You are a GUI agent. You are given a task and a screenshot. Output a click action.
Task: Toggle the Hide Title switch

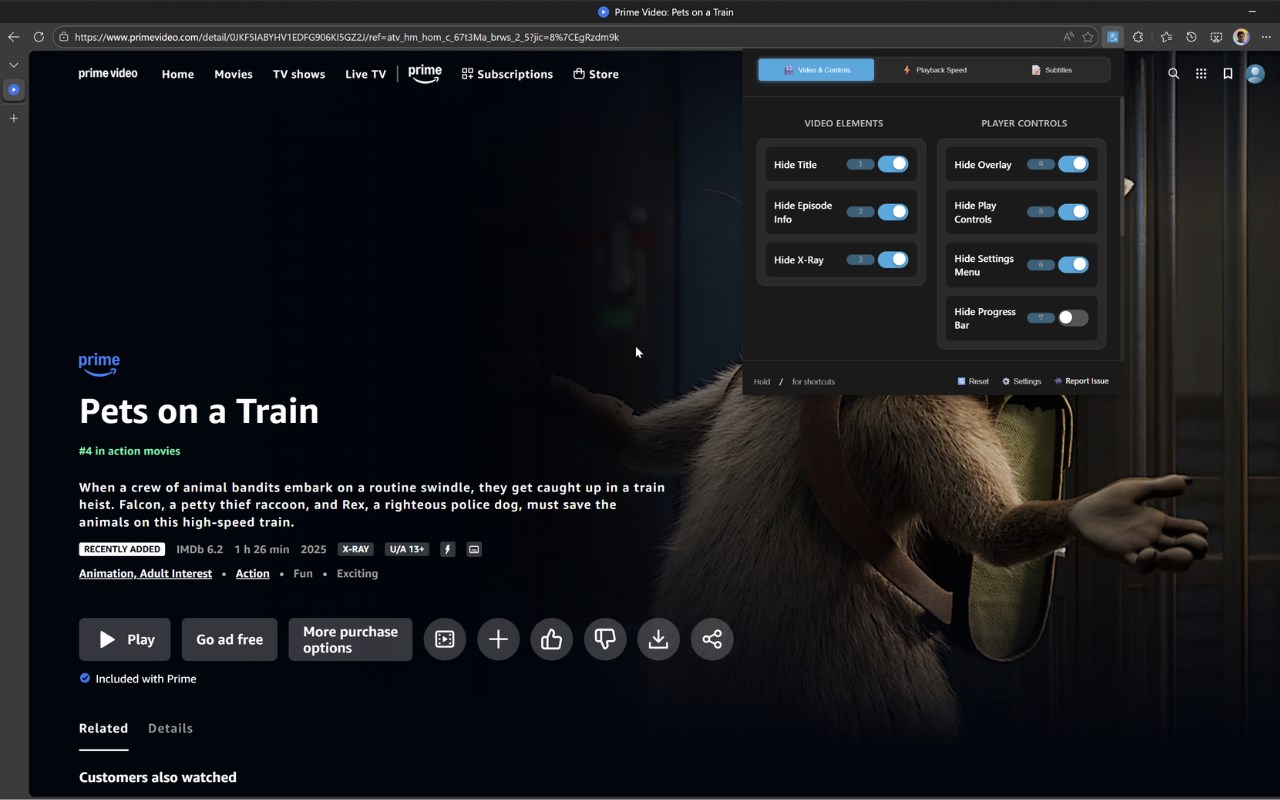893,164
